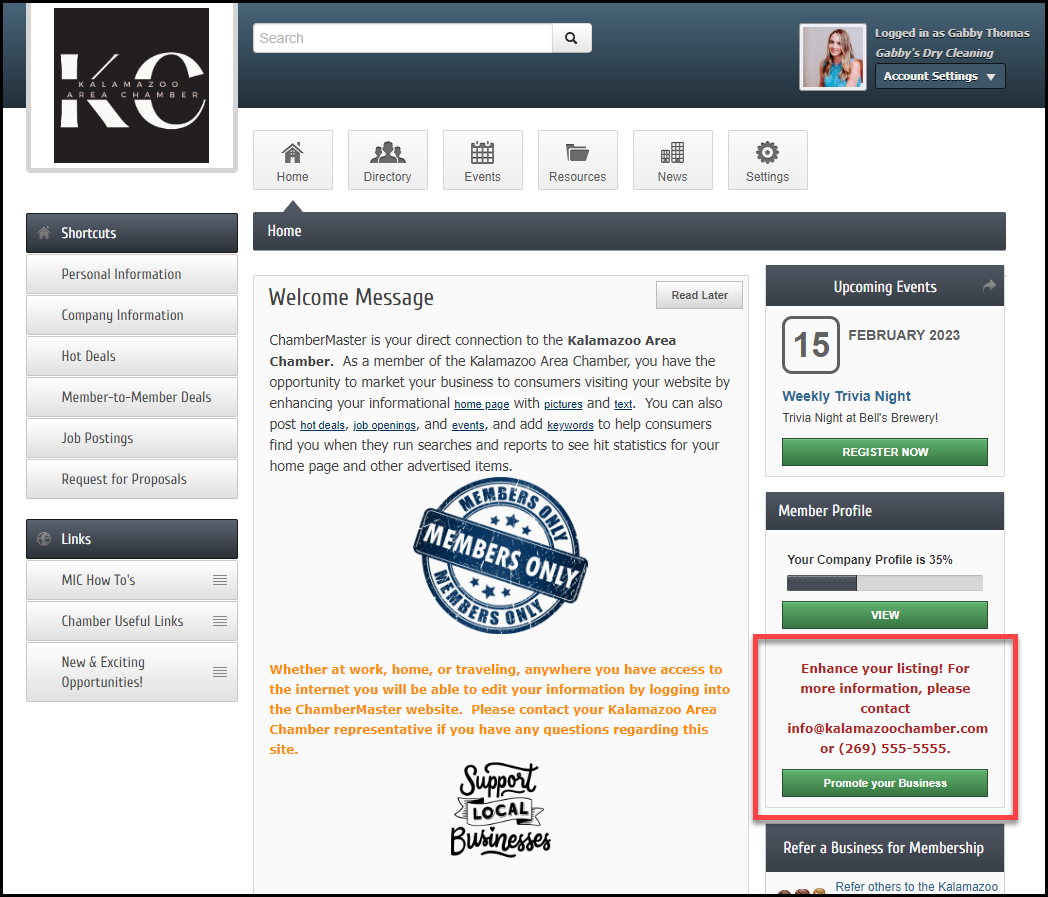Viewport: 1048px width, 897px height.
Task: Click the Logged in as Gabby Thomas text
Action: pyautogui.click(x=952, y=33)
